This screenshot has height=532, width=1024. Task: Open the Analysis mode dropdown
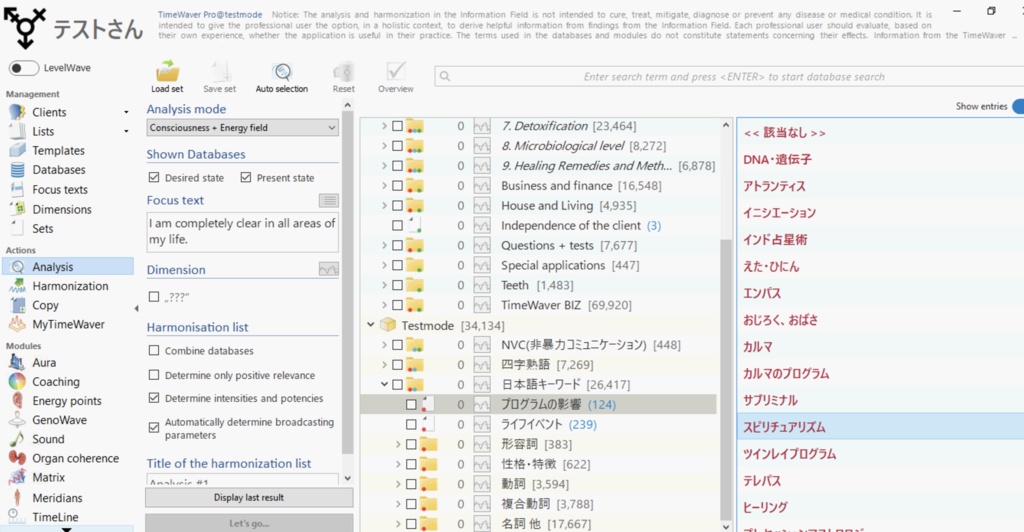click(x=242, y=128)
